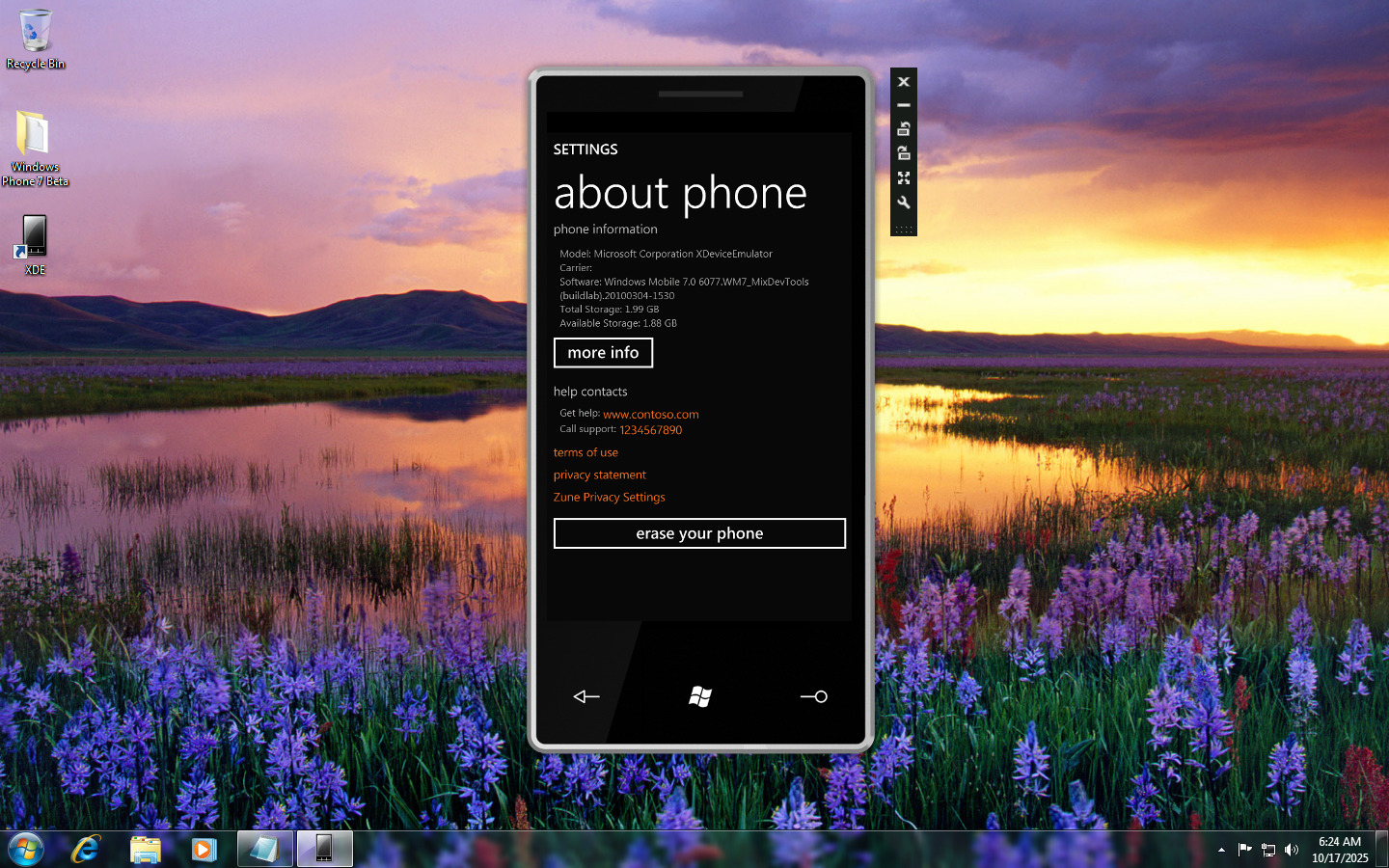
Task: Tap the support number 1234567890
Action: click(650, 430)
